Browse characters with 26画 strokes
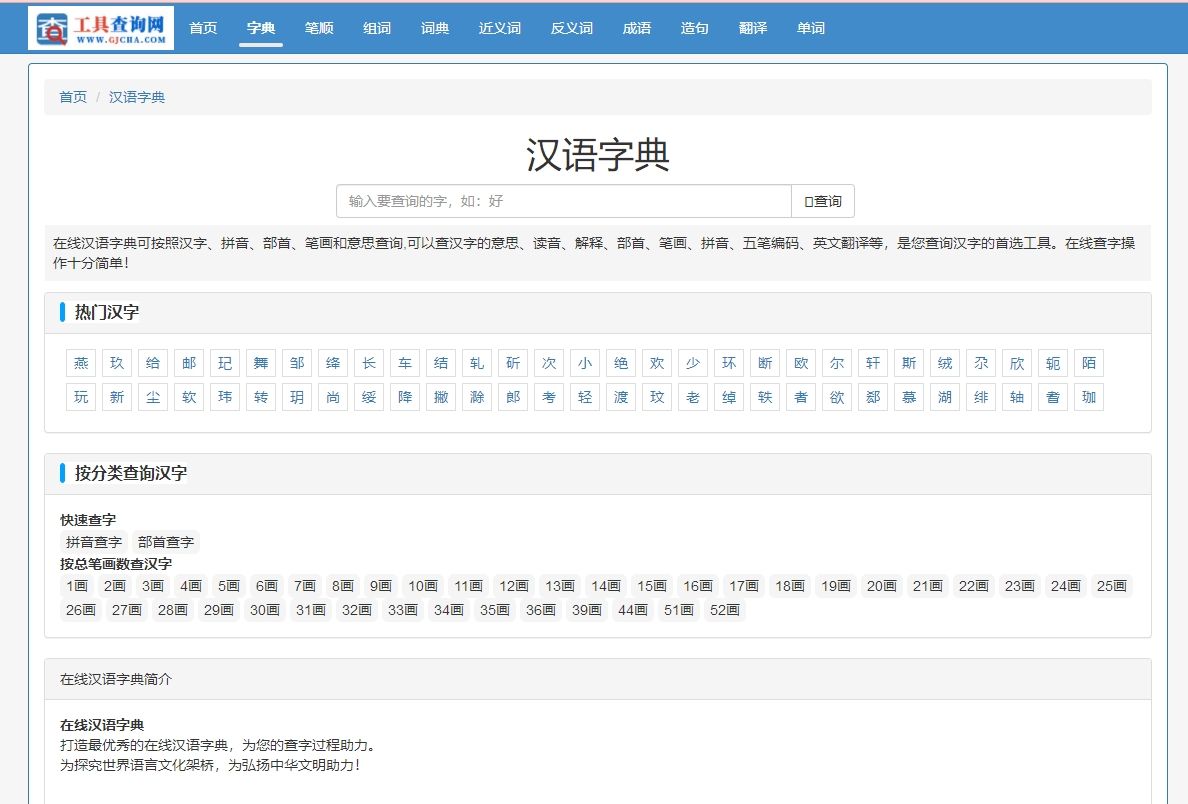The width and height of the screenshot is (1188, 804). coord(81,610)
